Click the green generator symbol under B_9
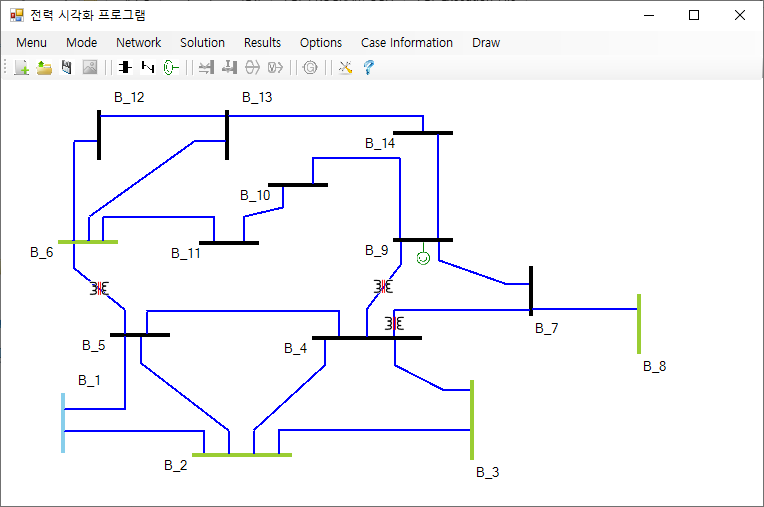Image resolution: width=764 pixels, height=507 pixels. (423, 258)
